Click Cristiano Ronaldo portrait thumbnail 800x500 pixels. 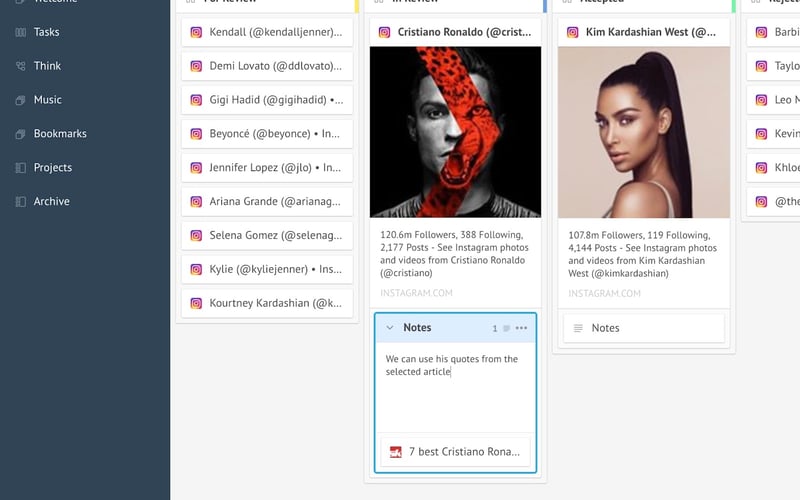pyautogui.click(x=455, y=132)
